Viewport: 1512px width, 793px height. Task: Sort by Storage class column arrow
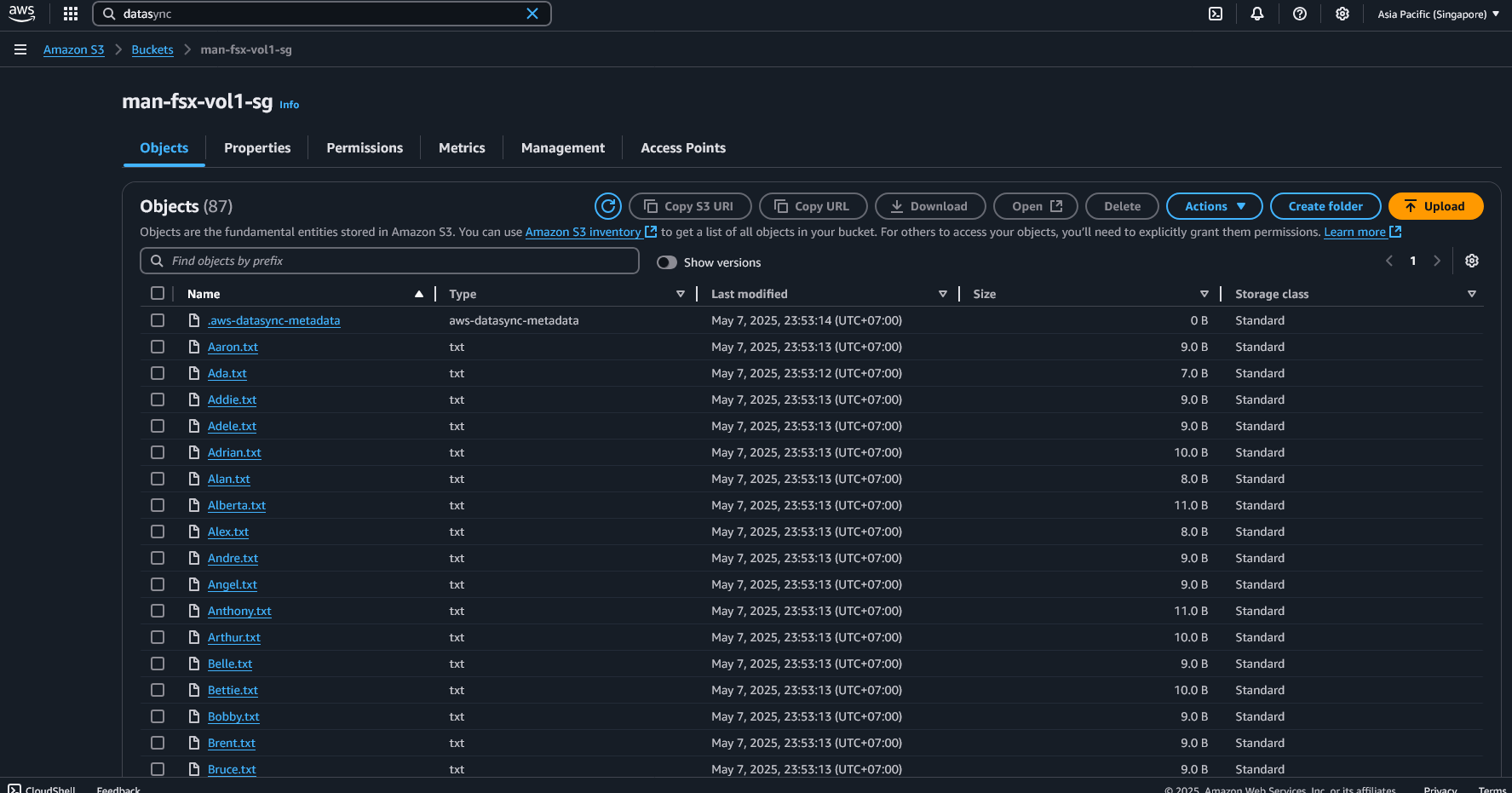pos(1472,294)
